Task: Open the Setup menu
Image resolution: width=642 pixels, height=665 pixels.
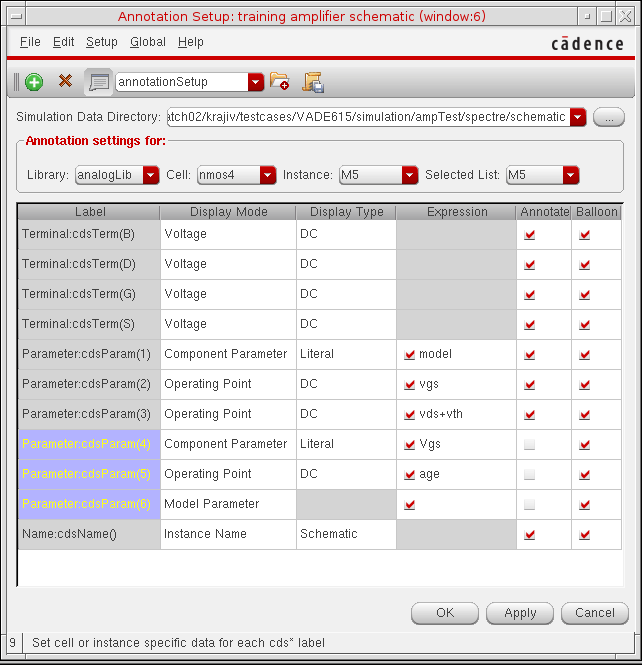Action: pyautogui.click(x=101, y=42)
